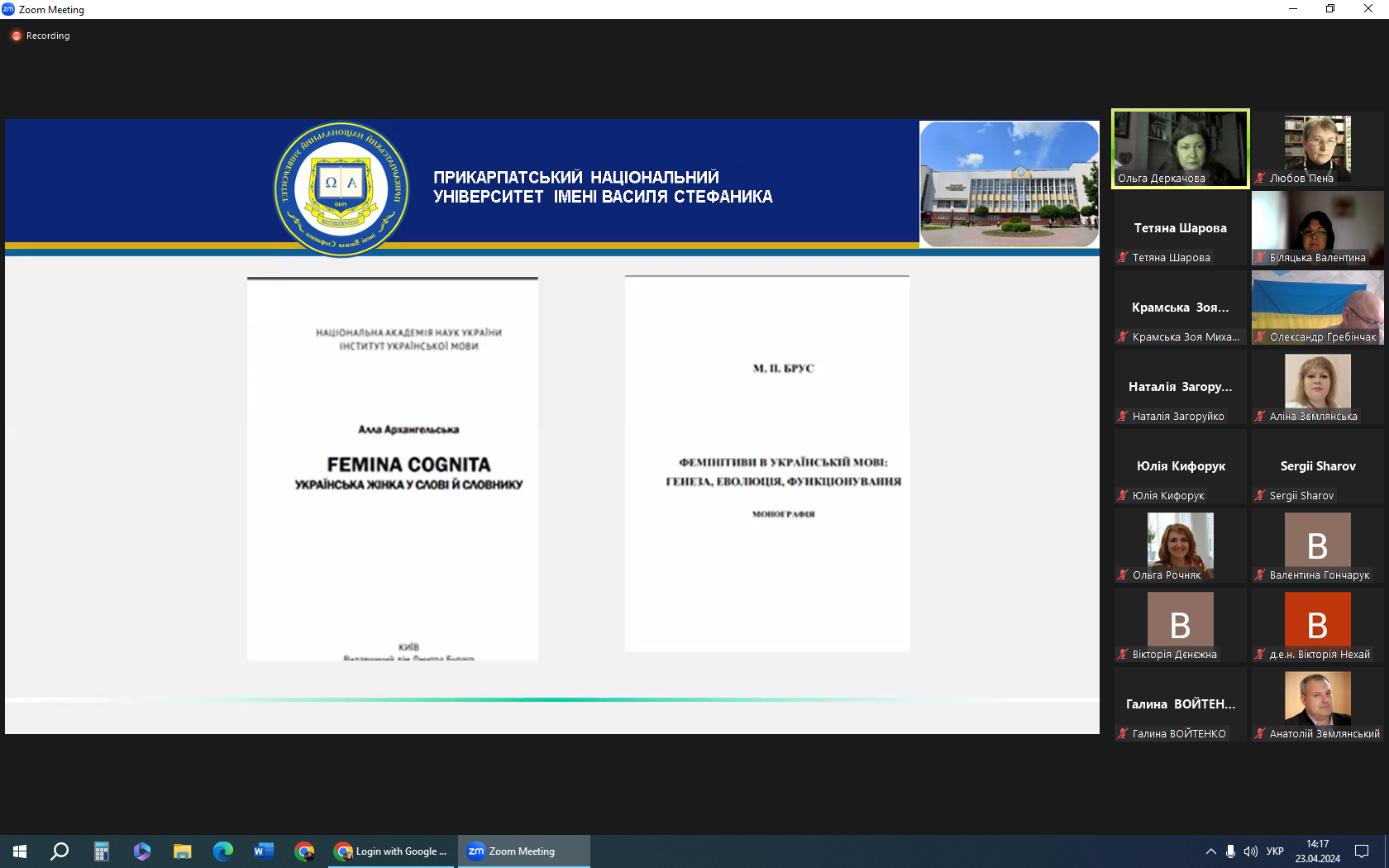Click the Recording indicator icon

pos(16,36)
